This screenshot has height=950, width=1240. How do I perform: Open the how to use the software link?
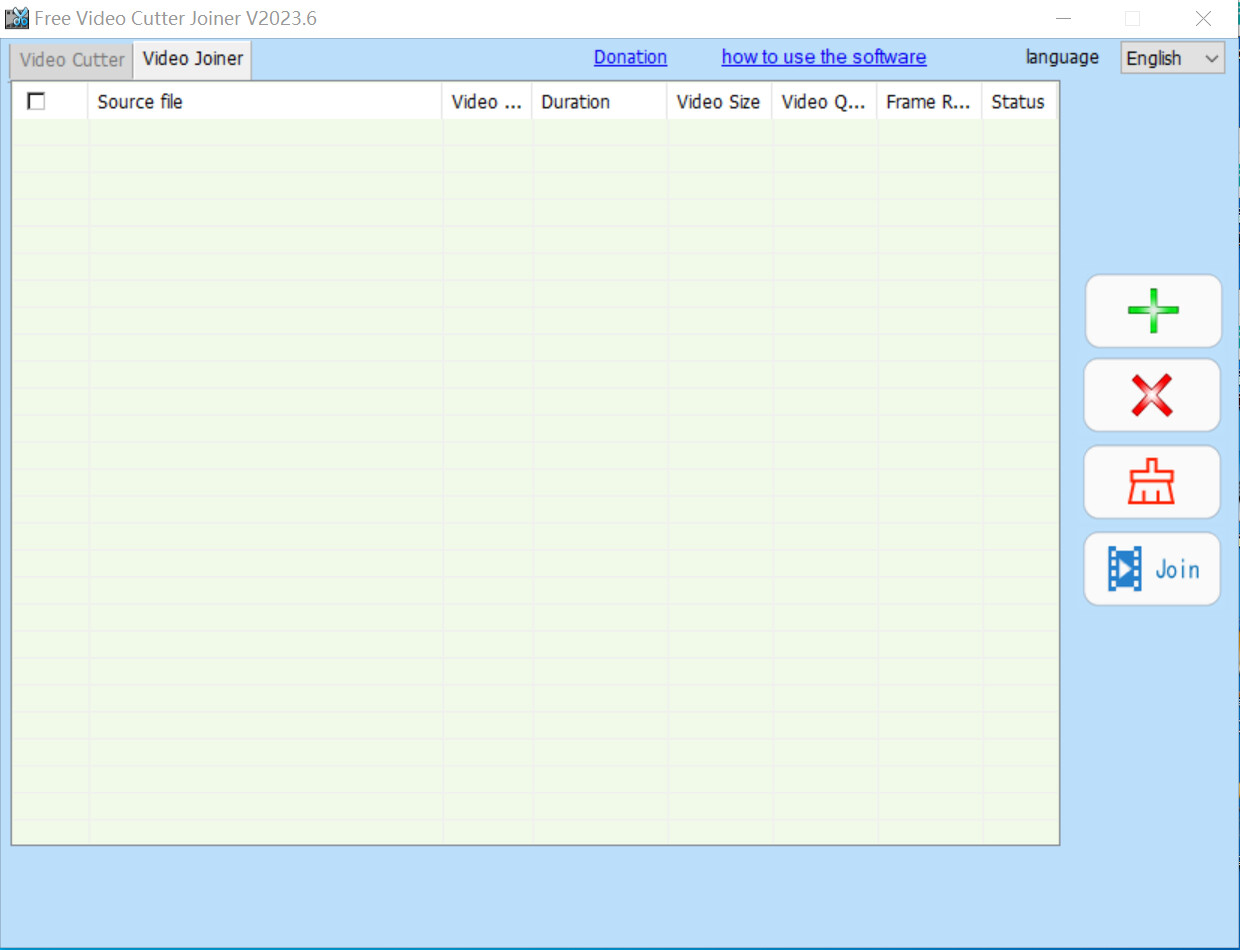coord(823,57)
